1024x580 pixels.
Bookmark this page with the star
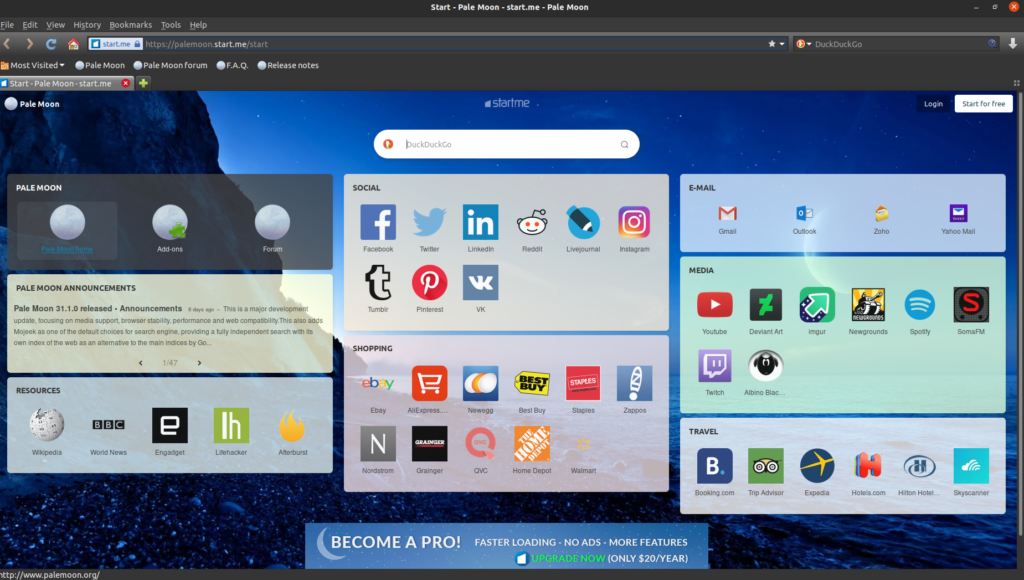772,44
